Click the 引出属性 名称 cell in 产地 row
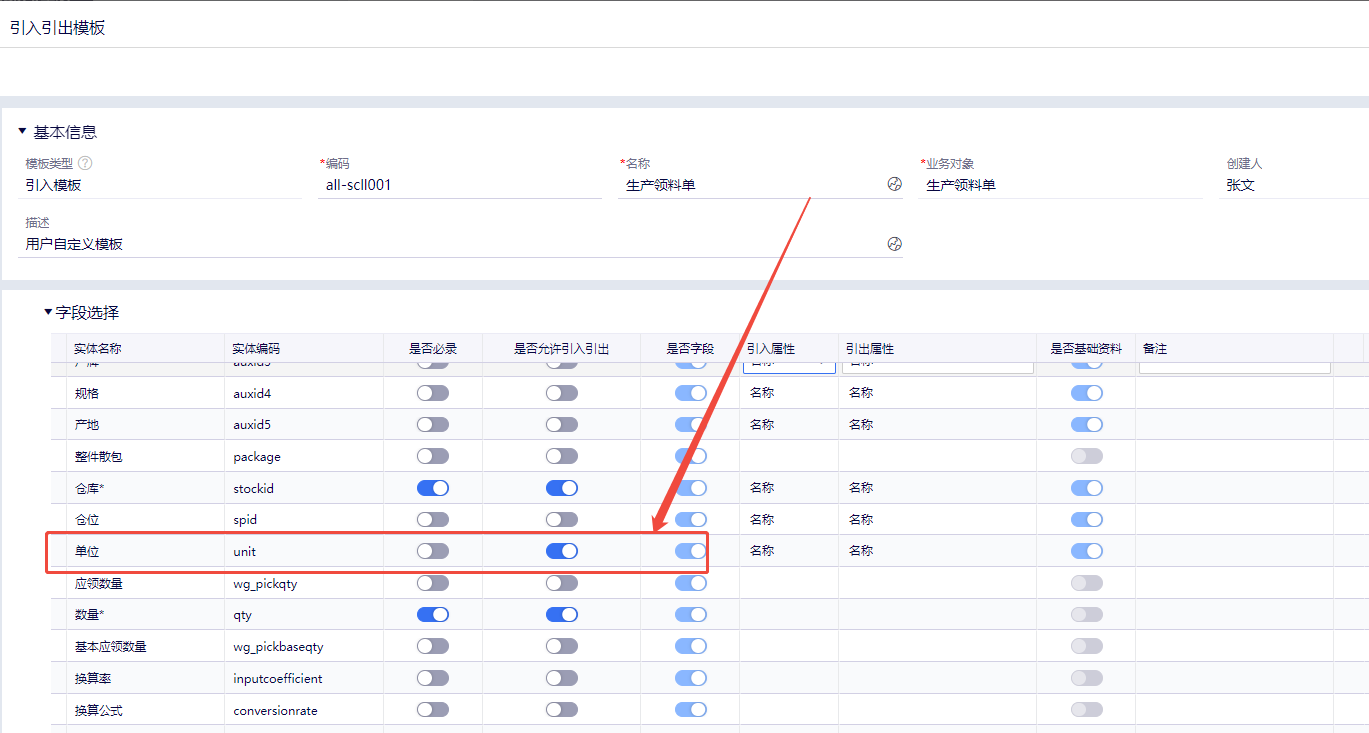This screenshot has height=733, width=1369. (937, 425)
